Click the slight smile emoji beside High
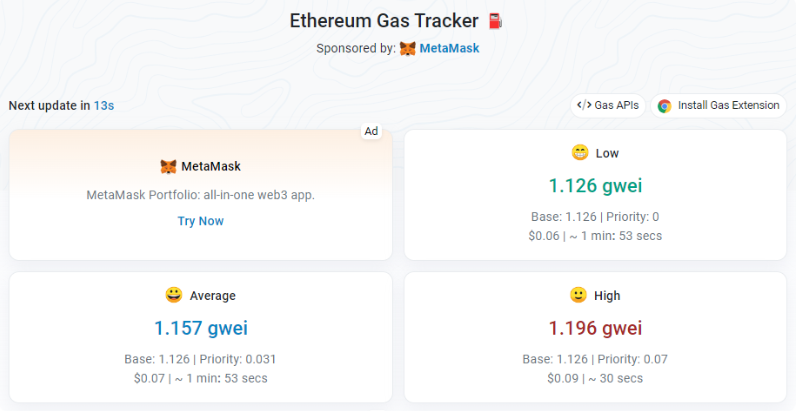The image size is (798, 411). 577,295
